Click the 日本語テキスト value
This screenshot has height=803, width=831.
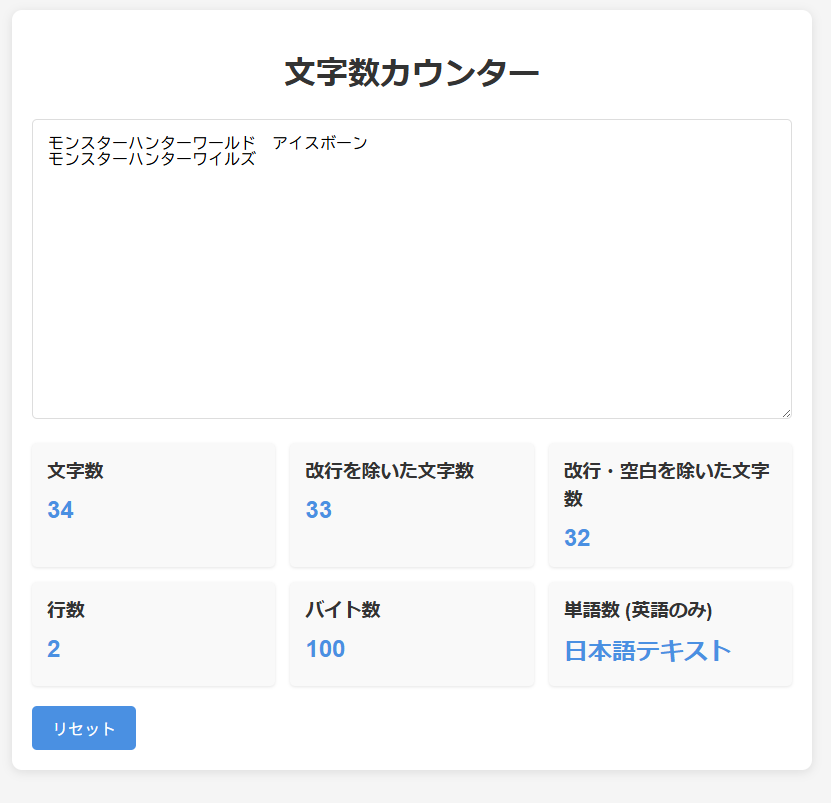(x=648, y=651)
